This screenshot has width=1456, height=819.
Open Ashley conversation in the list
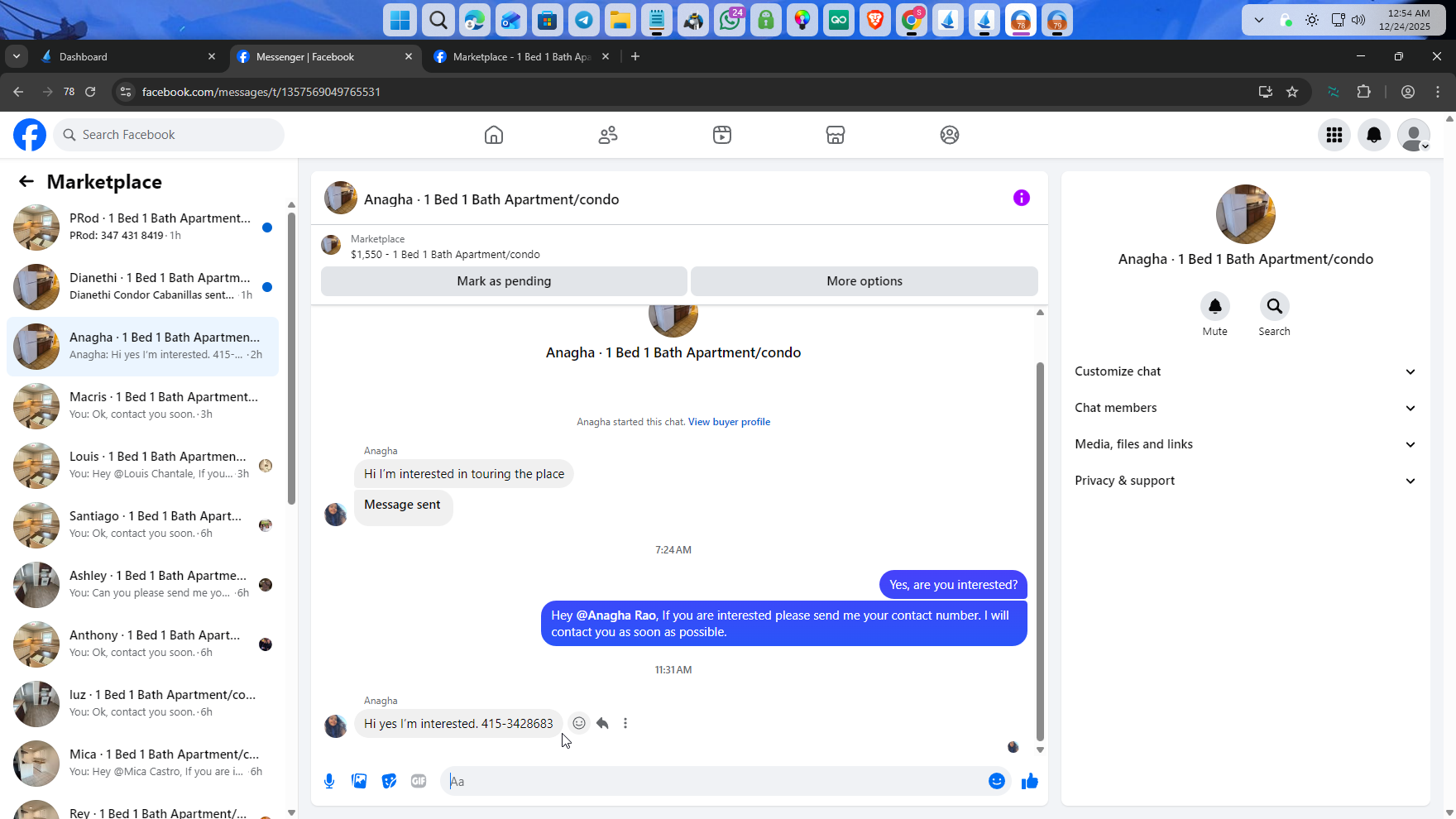coord(142,585)
